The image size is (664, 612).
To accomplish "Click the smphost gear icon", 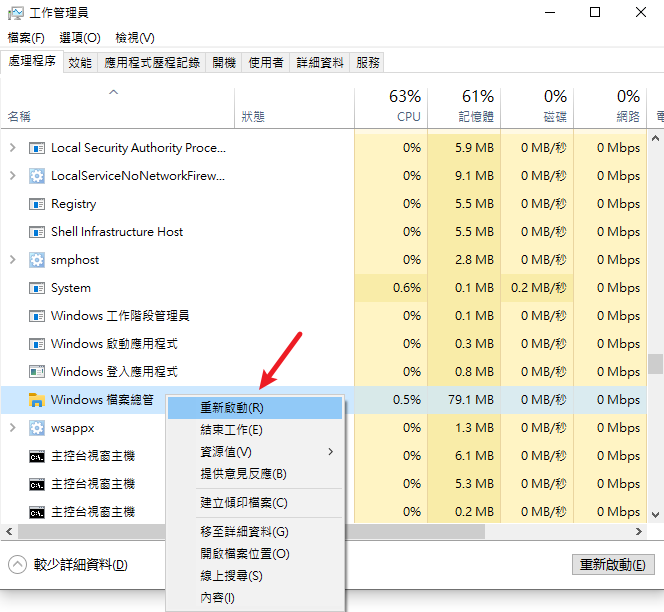I will [x=37, y=260].
